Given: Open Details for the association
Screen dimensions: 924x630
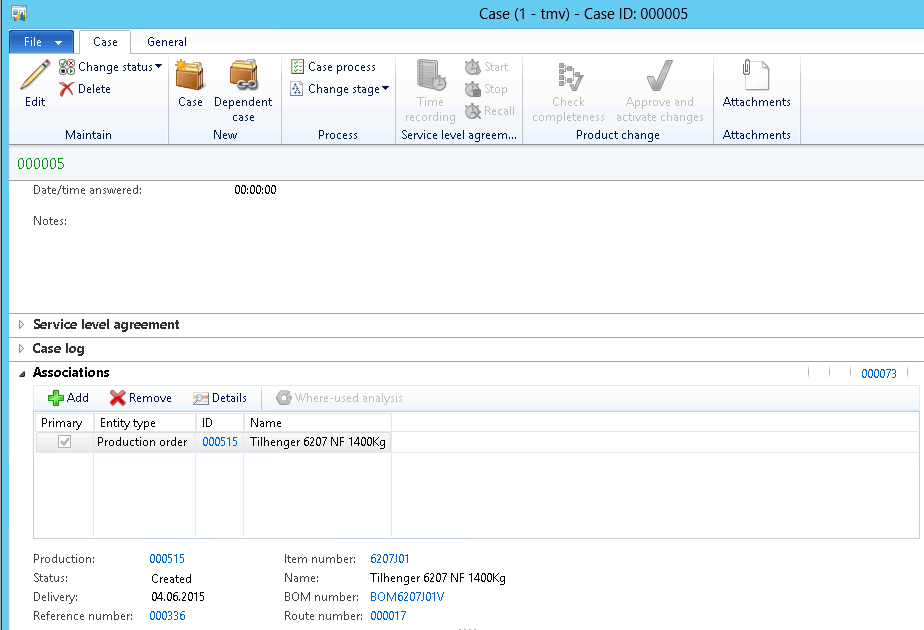Looking at the screenshot, I should [x=220, y=398].
